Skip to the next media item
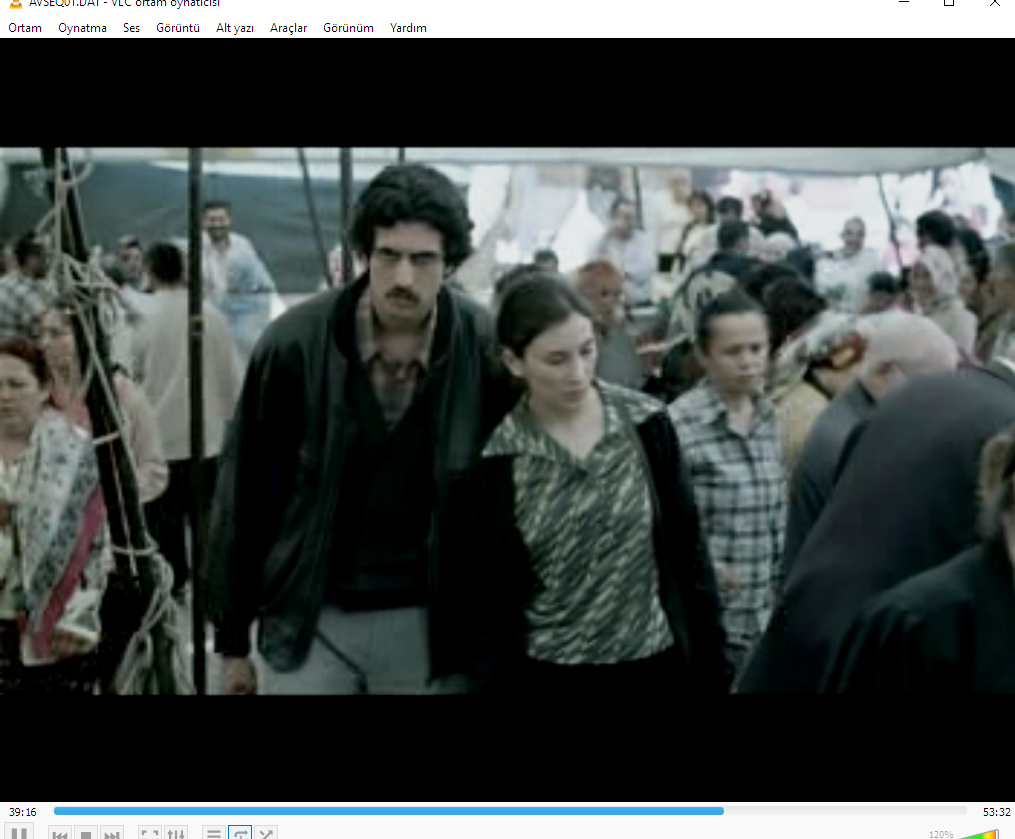The width and height of the screenshot is (1015, 839). click(111, 834)
